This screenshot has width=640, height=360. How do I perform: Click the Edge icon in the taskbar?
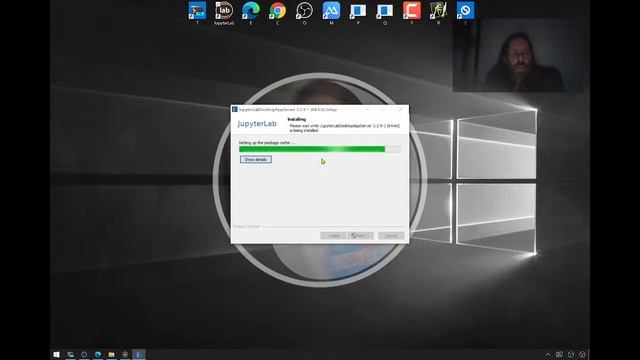(x=98, y=354)
